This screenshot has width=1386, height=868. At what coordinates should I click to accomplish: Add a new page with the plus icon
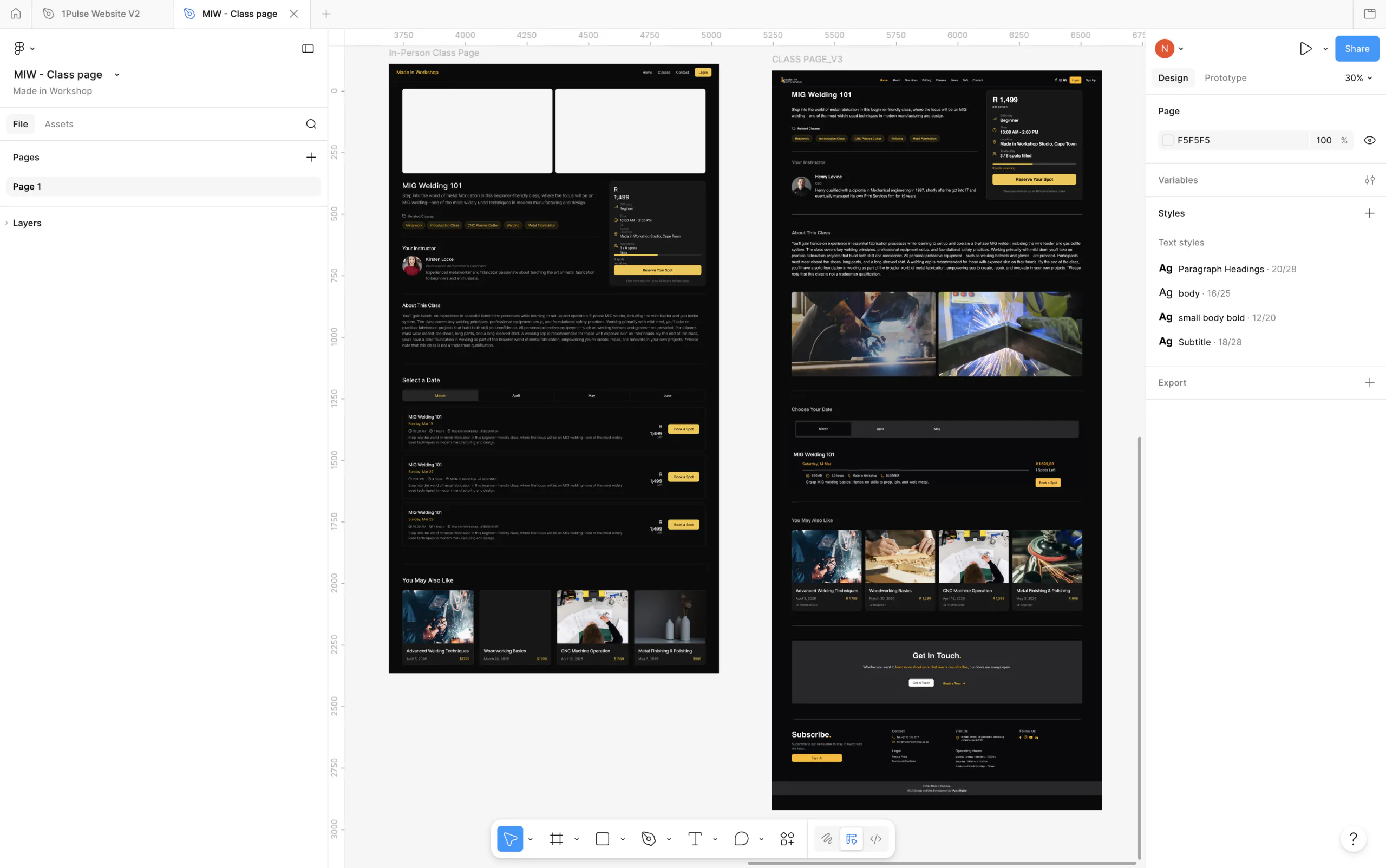click(311, 157)
